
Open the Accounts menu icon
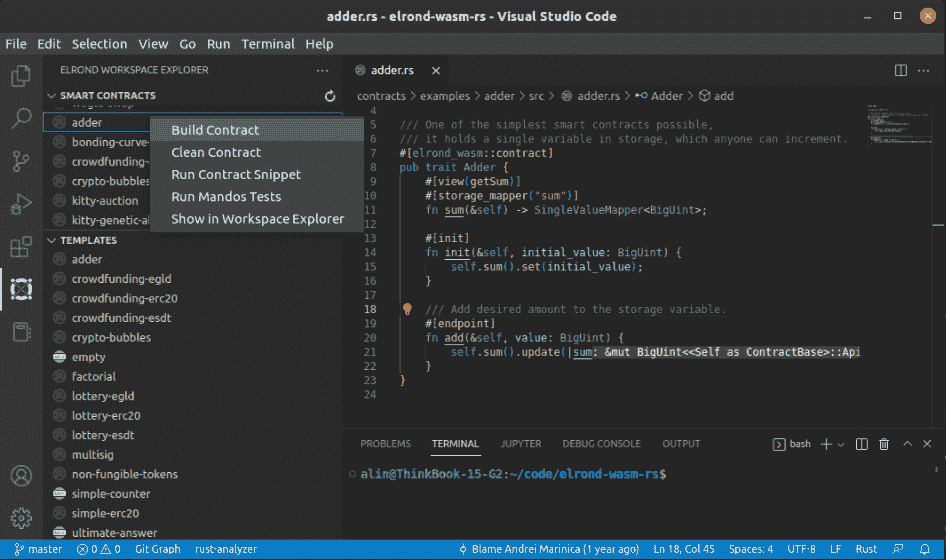[x=21, y=476]
